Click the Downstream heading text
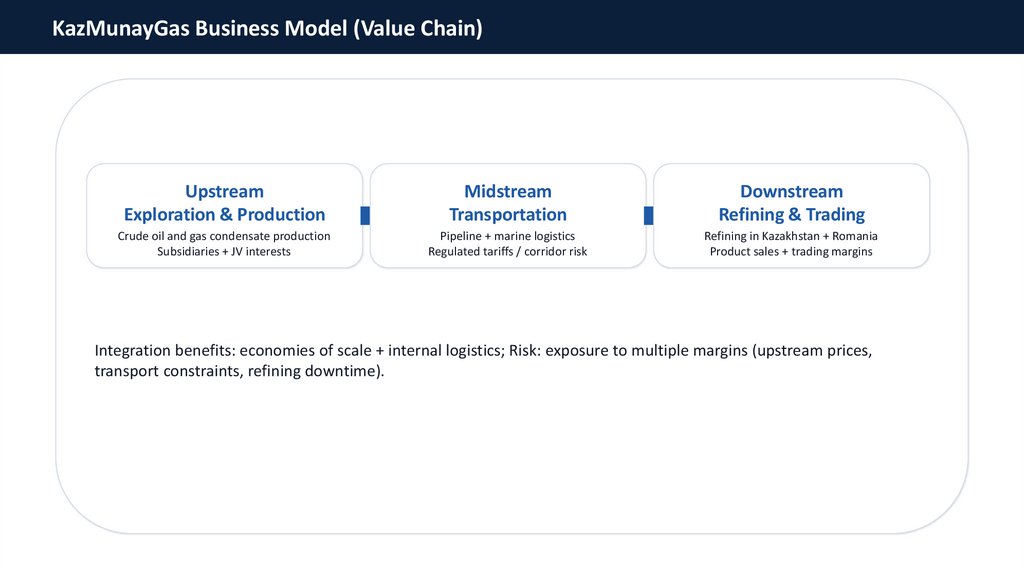 (791, 191)
